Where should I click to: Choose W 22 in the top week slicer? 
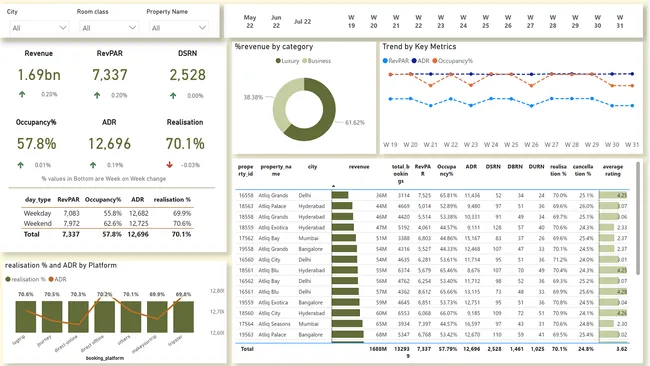coord(418,22)
